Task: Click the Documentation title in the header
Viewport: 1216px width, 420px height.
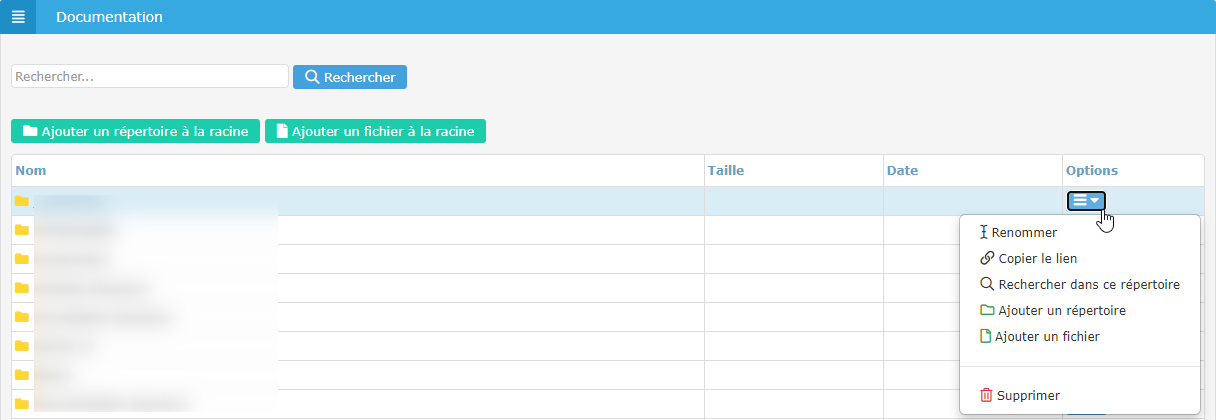Action: [x=109, y=17]
